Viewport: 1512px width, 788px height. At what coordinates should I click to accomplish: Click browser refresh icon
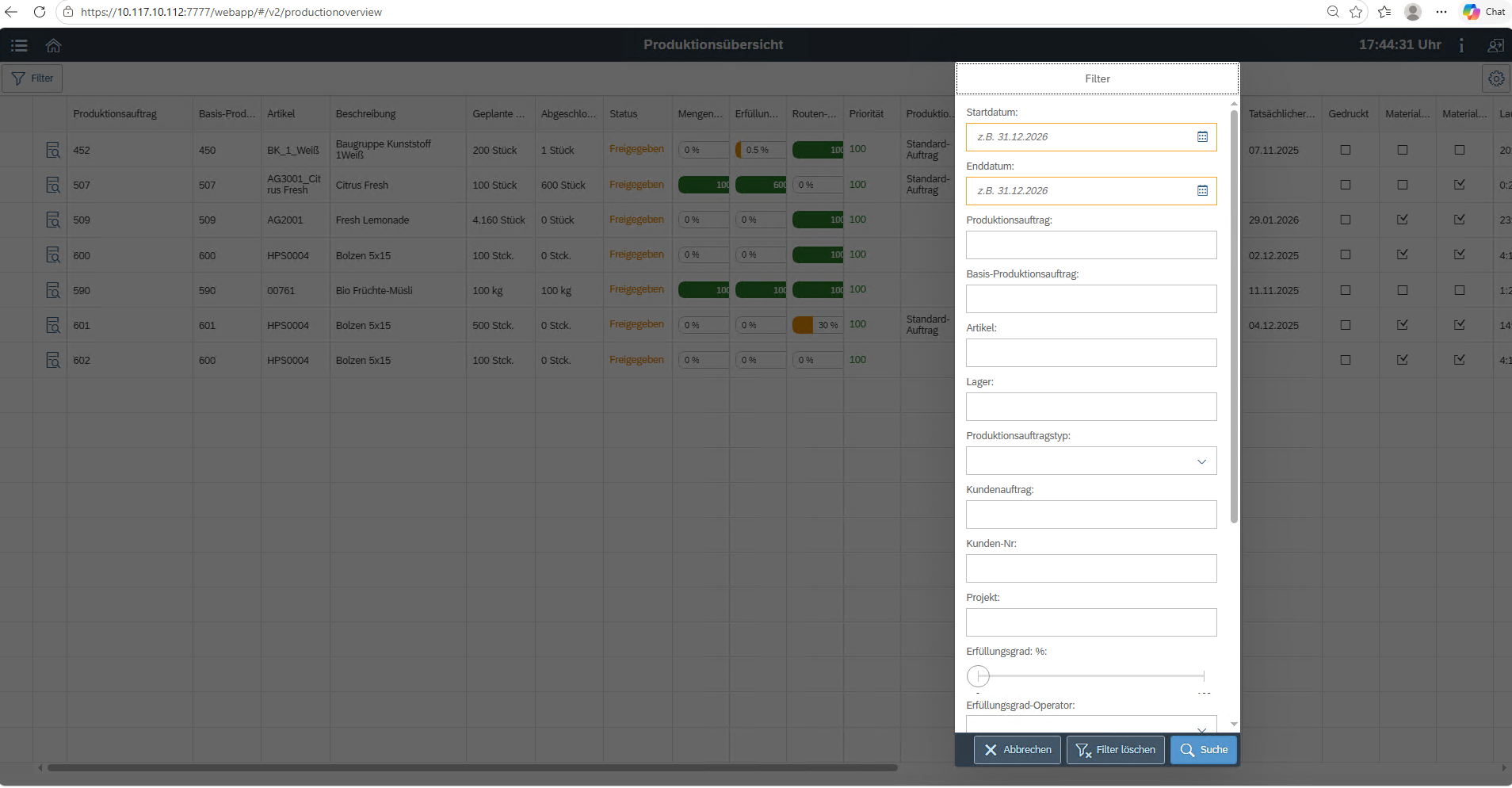40,12
